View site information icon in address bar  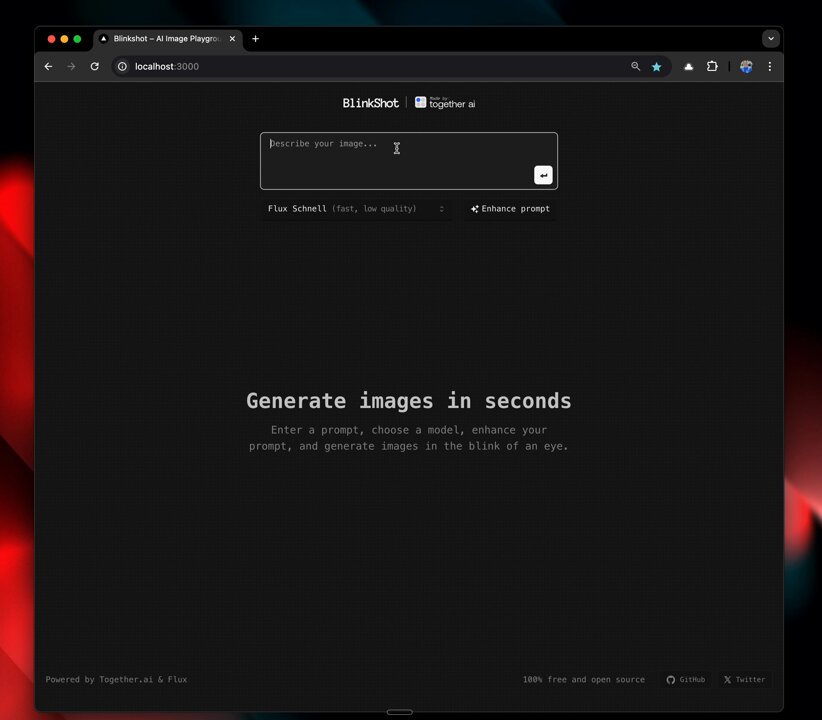(x=122, y=67)
